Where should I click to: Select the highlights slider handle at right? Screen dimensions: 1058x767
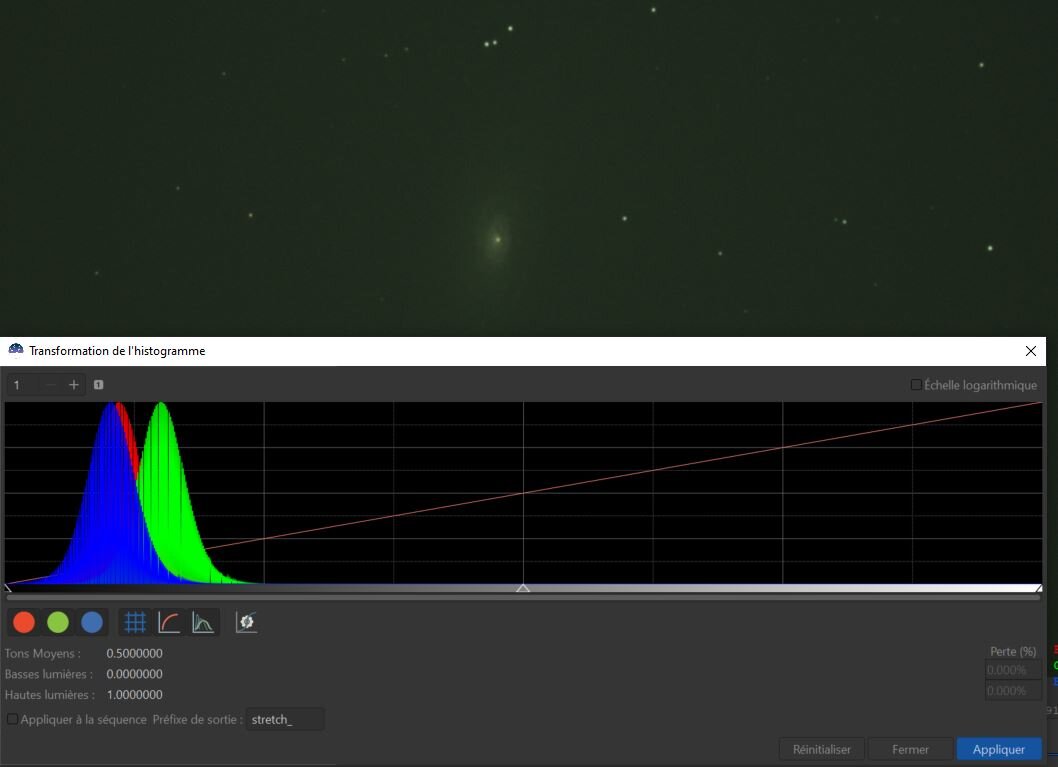(x=1039, y=588)
